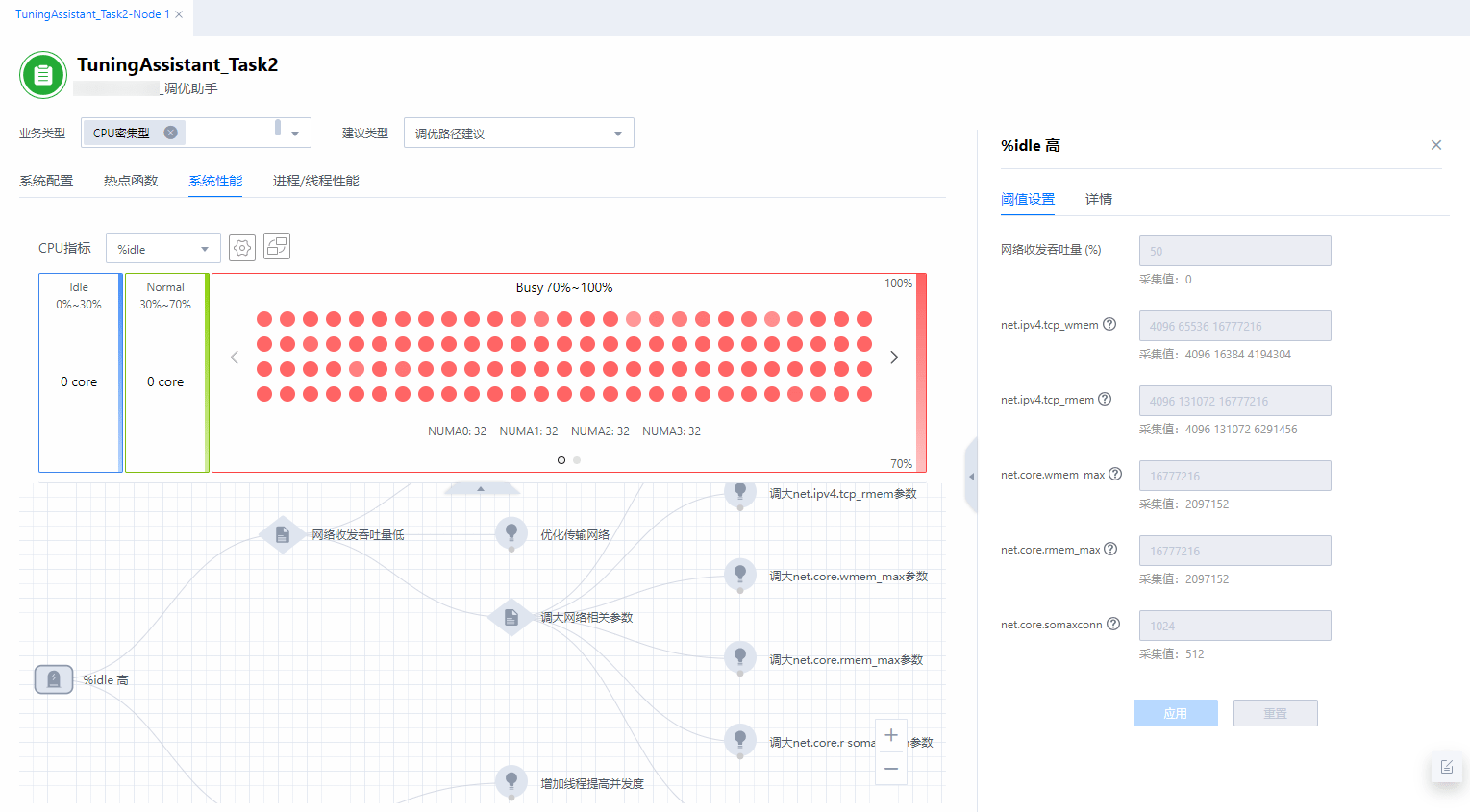Click the net.core.somaxconn input field
1470x812 pixels.
[1235, 626]
